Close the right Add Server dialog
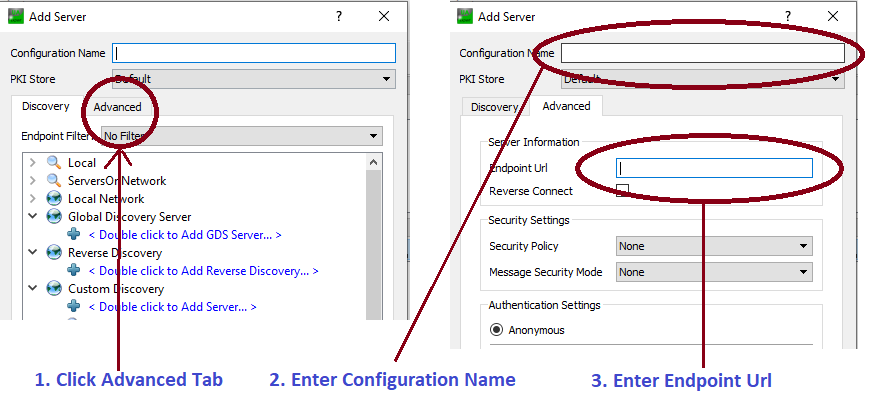873x400 pixels. (x=832, y=17)
